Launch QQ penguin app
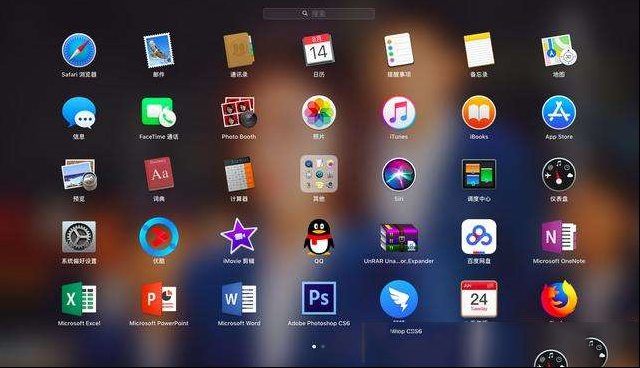 click(319, 237)
